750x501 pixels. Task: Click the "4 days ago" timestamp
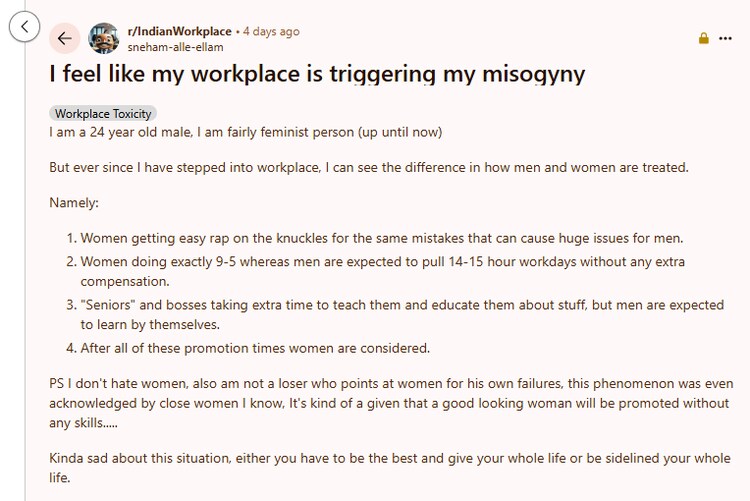pos(271,31)
